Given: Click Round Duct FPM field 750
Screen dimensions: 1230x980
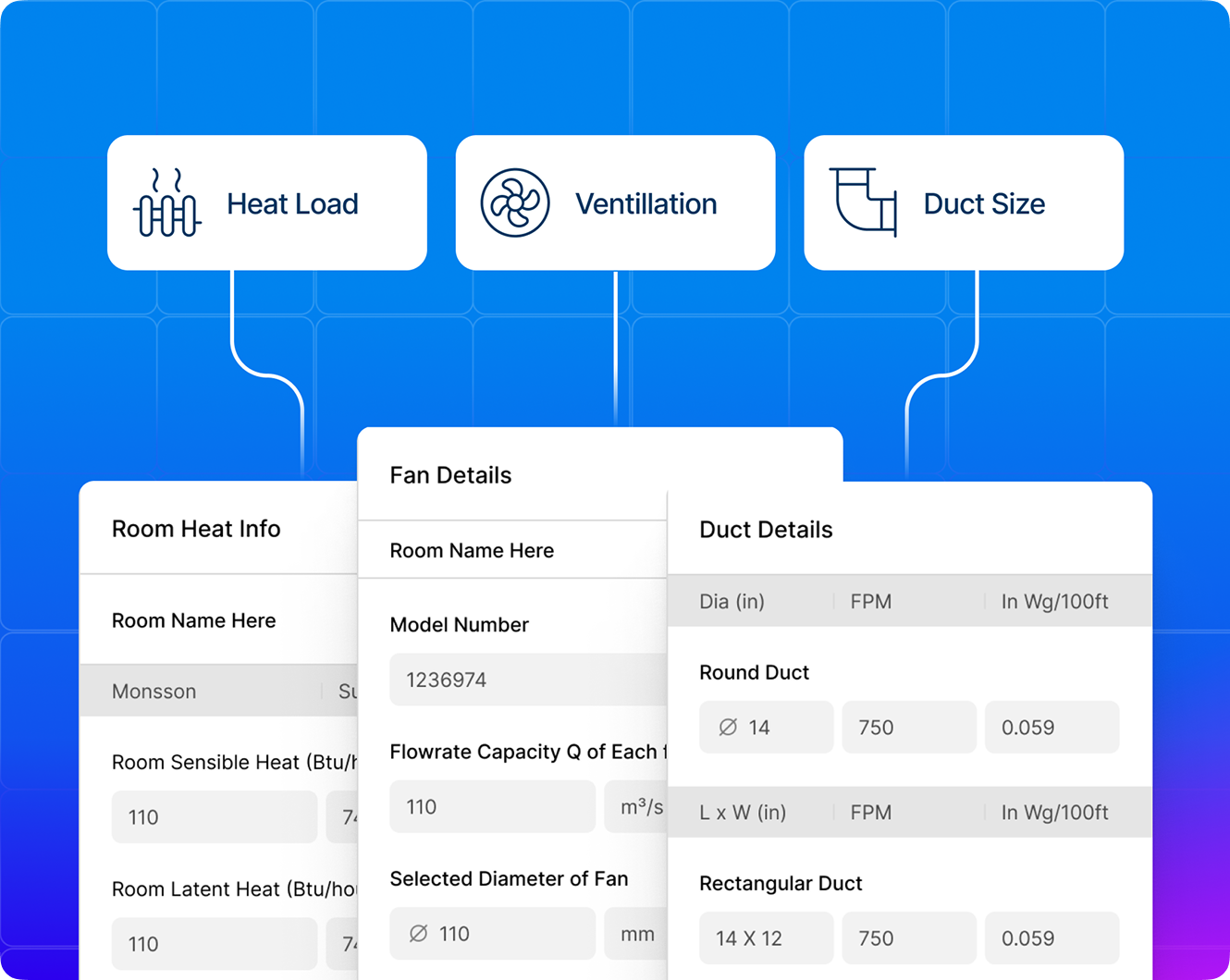Looking at the screenshot, I should point(909,727).
